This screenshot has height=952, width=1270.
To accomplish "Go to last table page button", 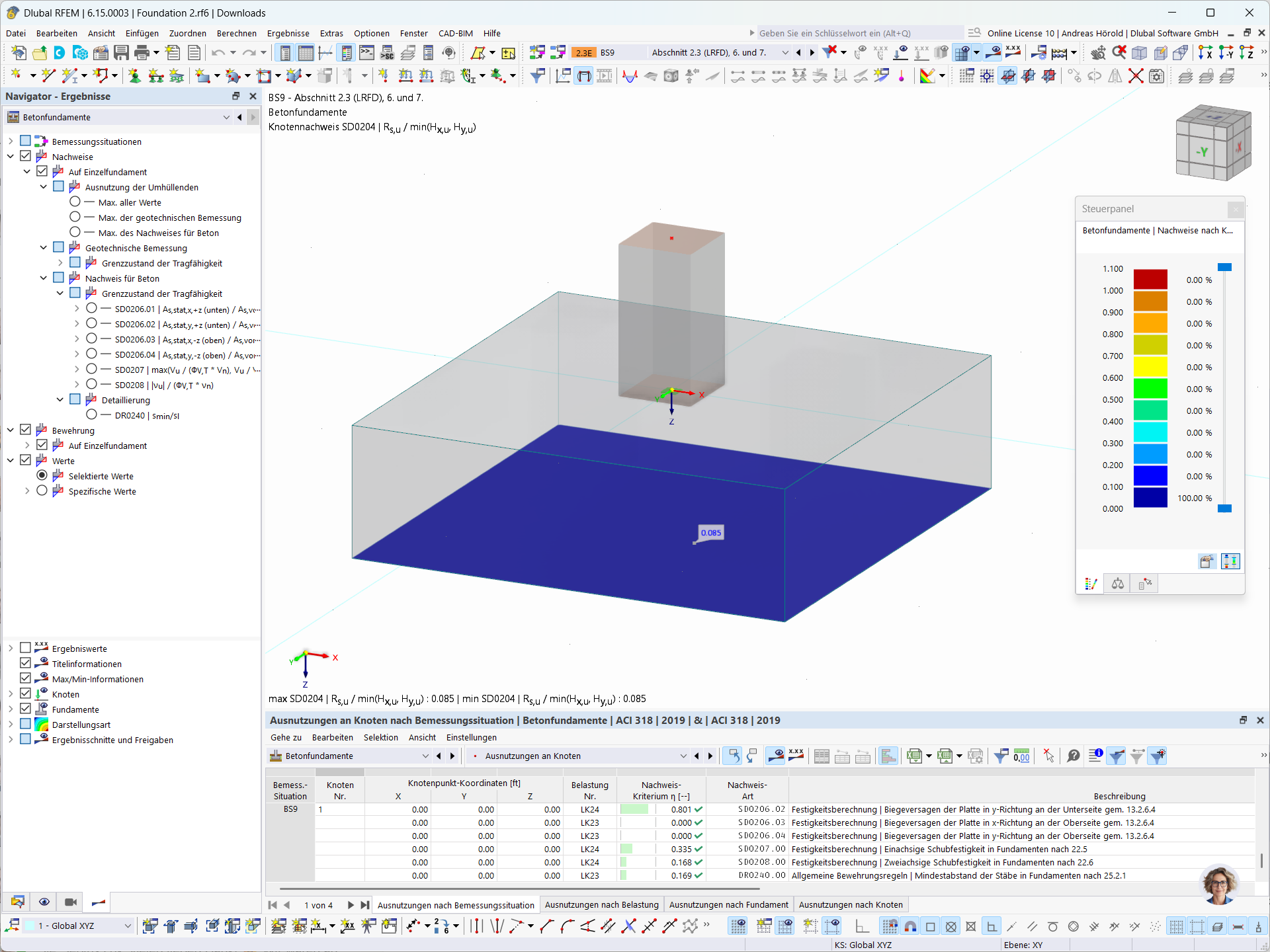I will tap(364, 905).
